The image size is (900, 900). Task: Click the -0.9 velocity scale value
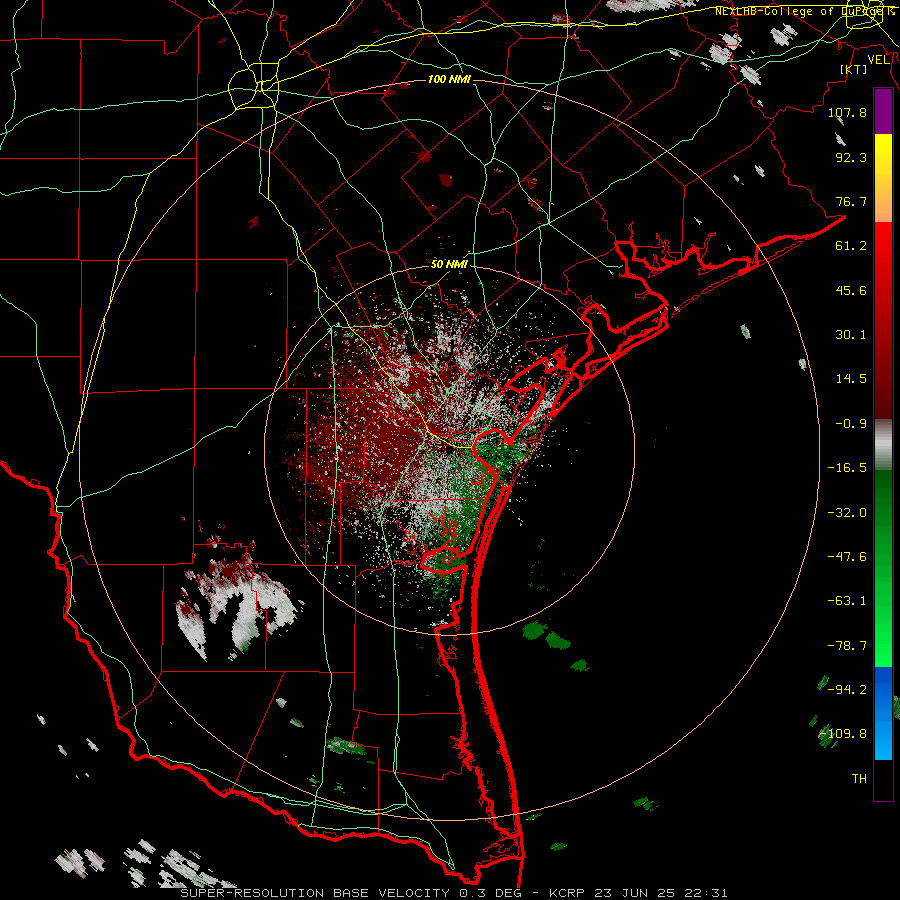851,424
